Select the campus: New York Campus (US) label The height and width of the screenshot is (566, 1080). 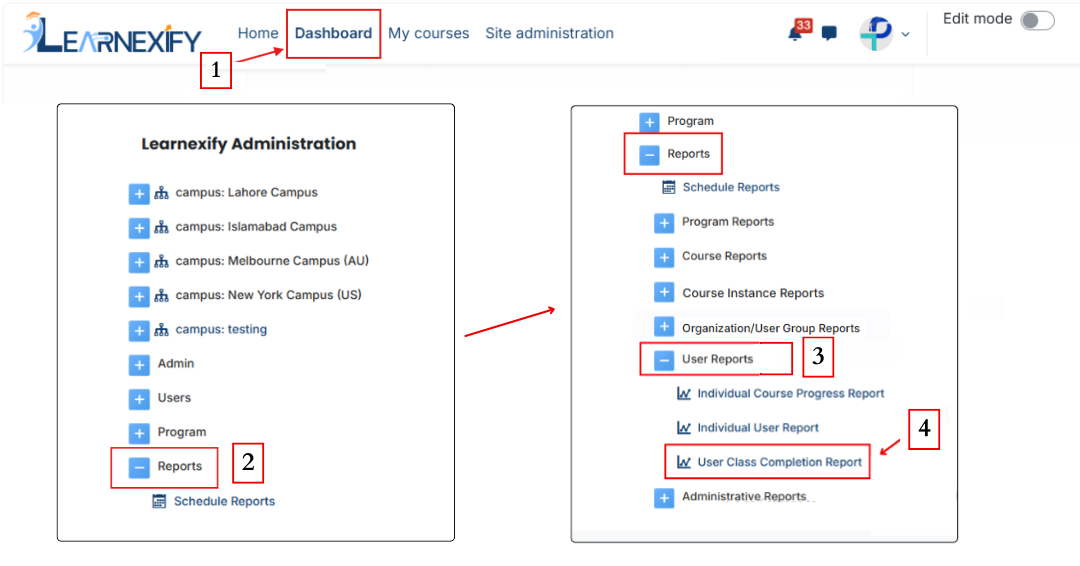(269, 295)
